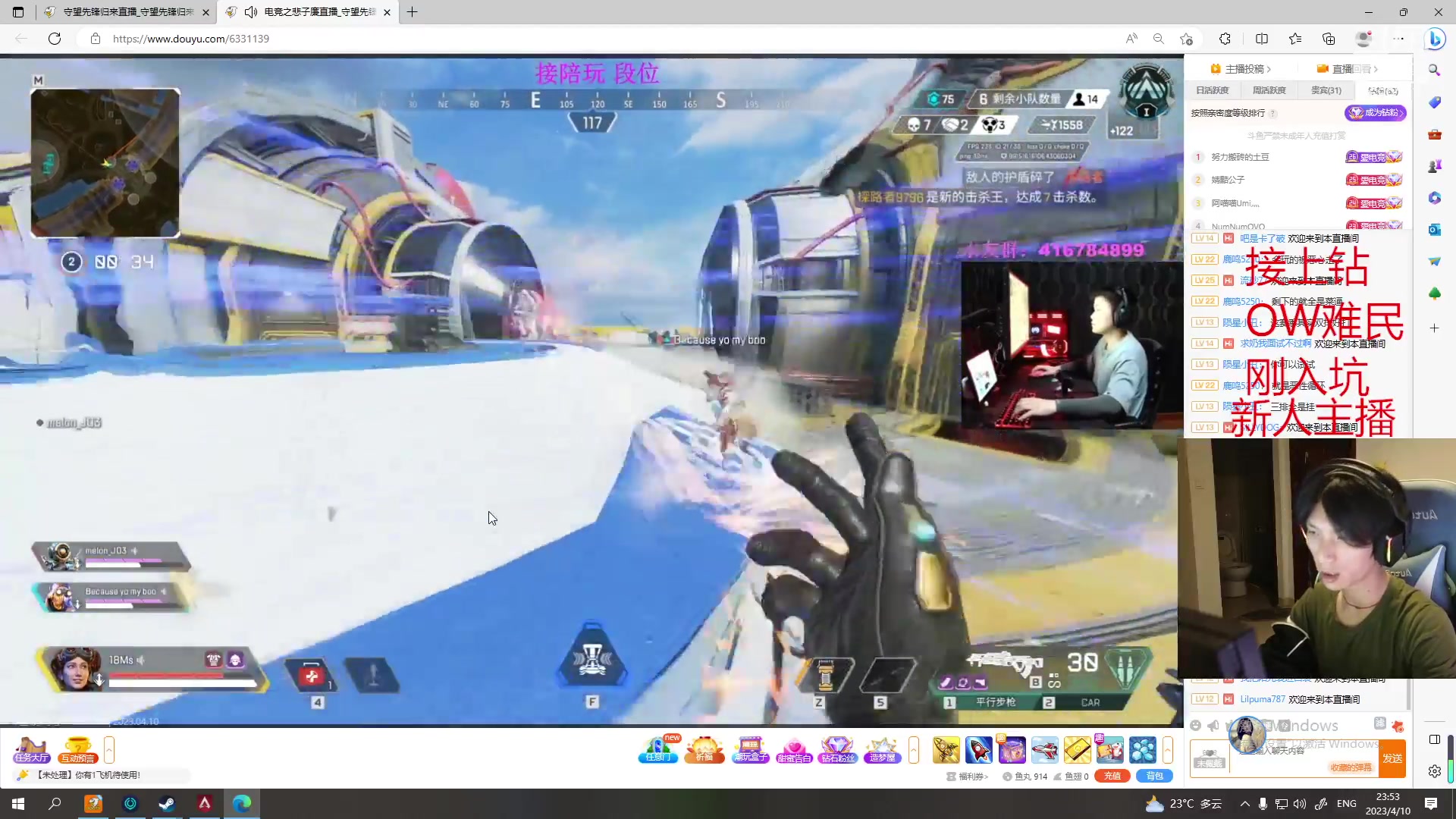Screen dimensions: 1456x819
Task: Open the 造梦屋 activity icon
Action: (882, 749)
